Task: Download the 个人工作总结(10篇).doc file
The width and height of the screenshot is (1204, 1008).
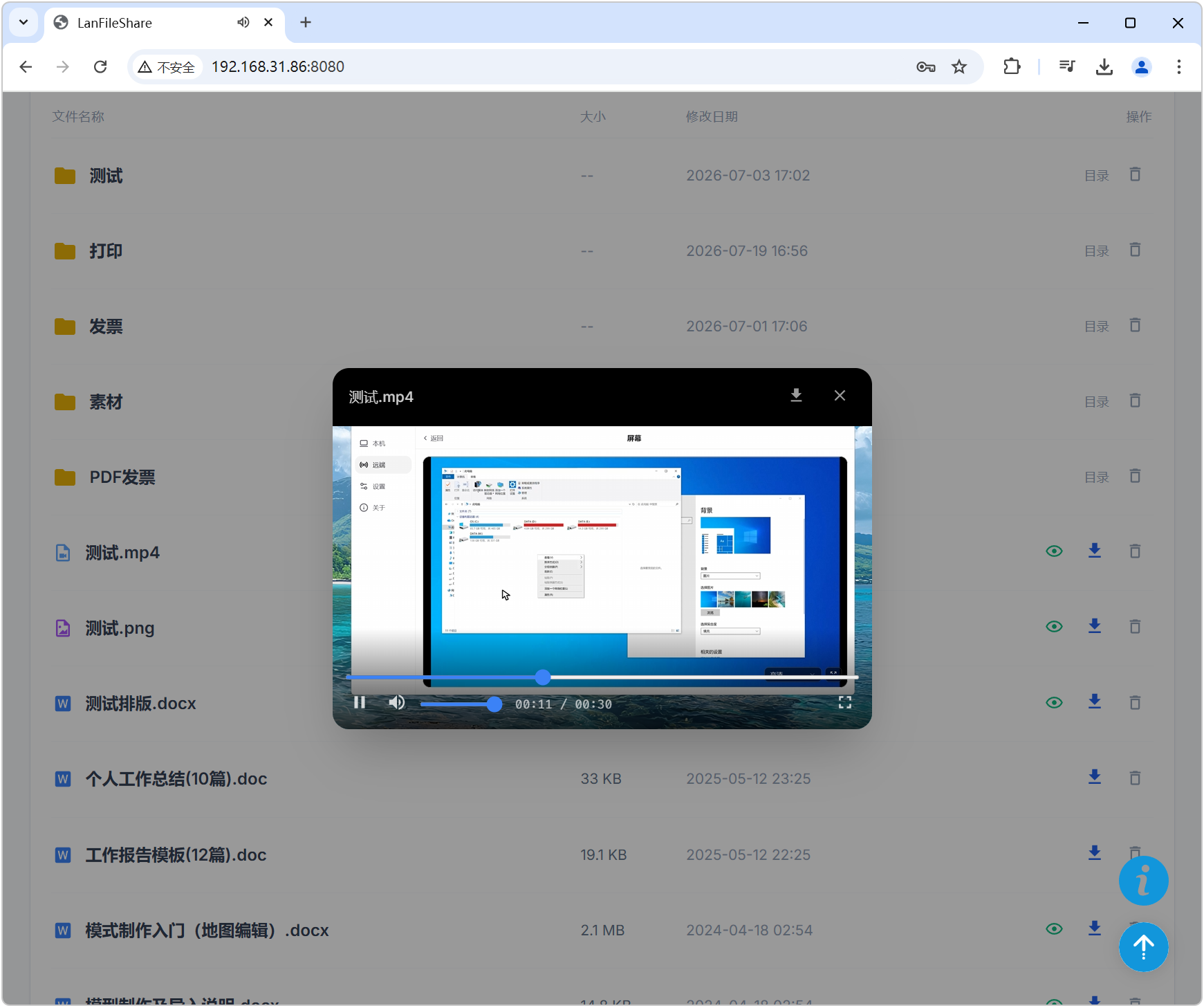Action: point(1094,777)
